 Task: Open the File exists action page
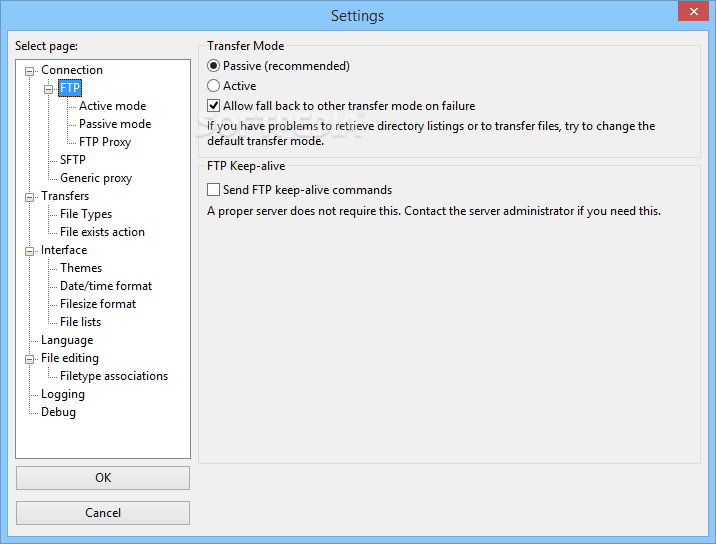(x=102, y=232)
